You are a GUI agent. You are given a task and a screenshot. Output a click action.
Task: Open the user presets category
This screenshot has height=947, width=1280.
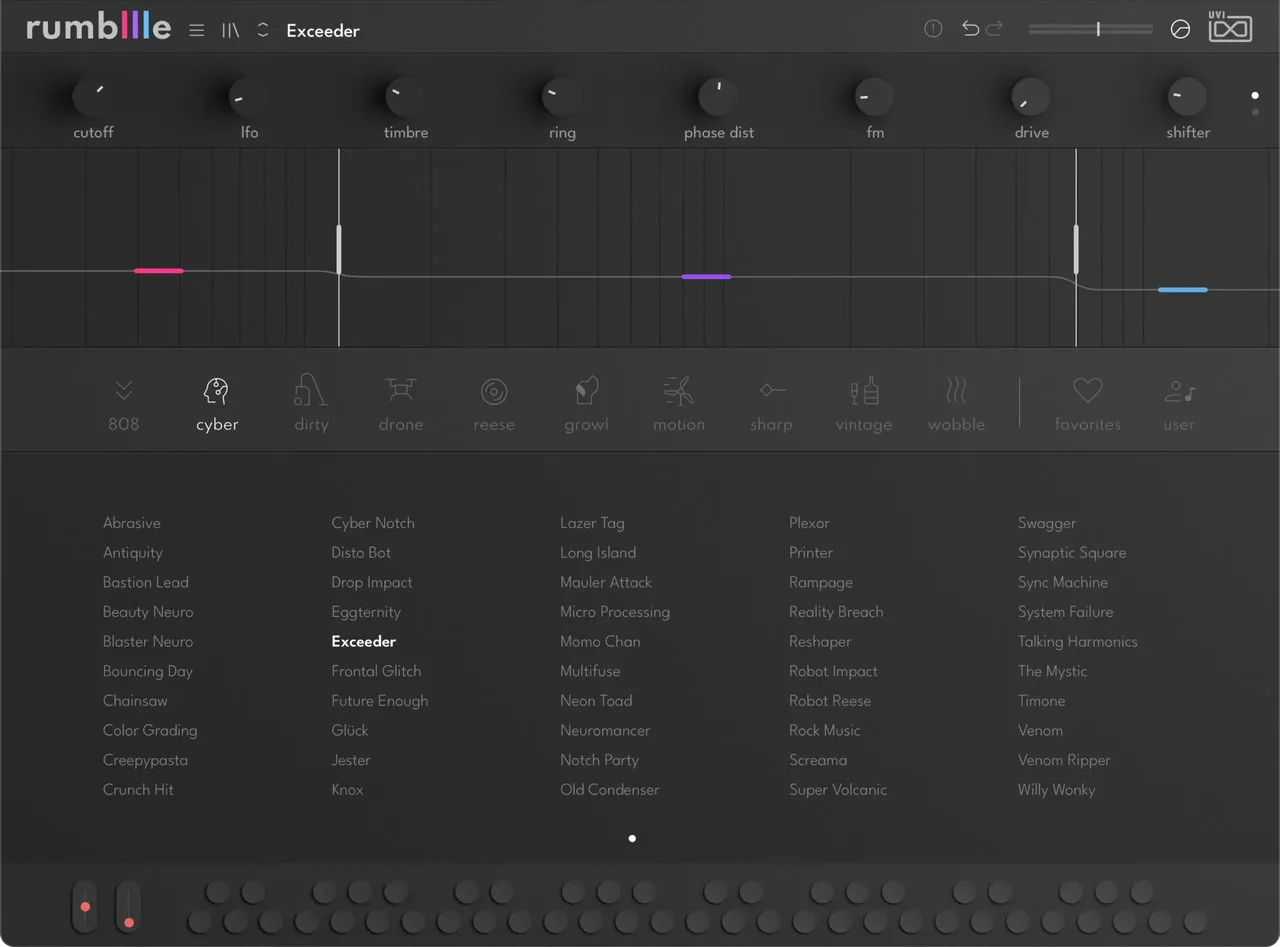(1179, 405)
